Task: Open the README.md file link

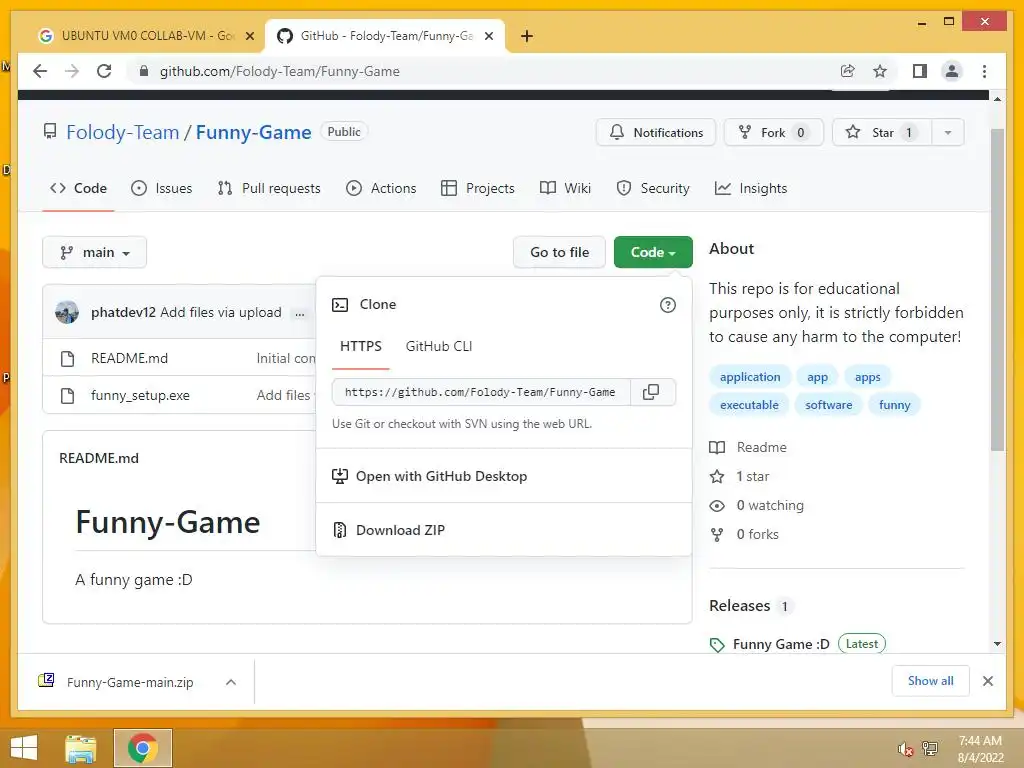Action: click(129, 359)
